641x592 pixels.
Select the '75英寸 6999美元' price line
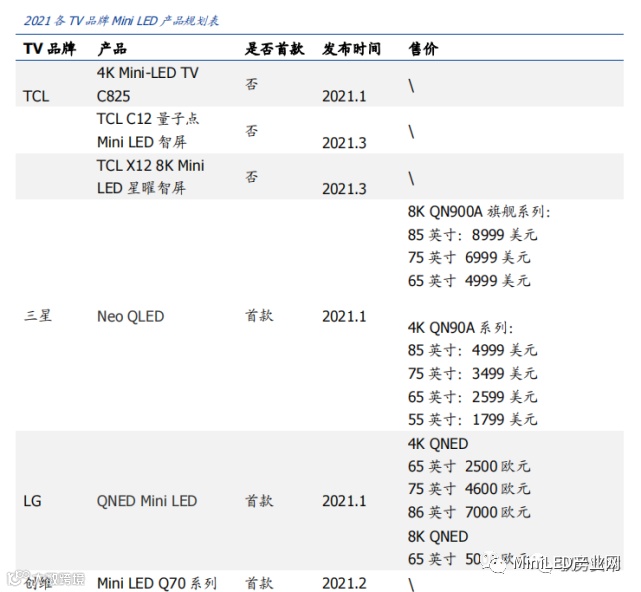[469, 258]
